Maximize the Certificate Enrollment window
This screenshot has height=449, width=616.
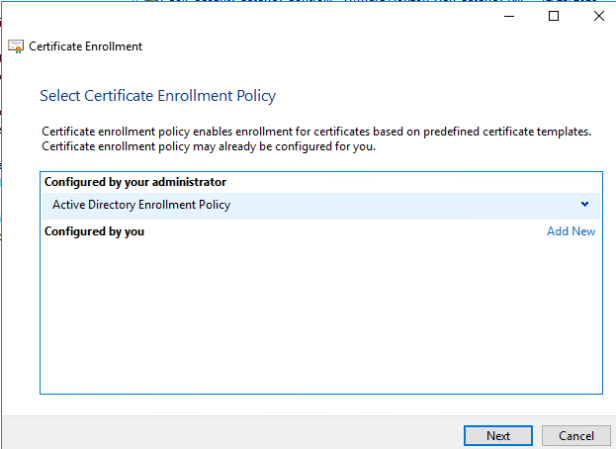(554, 16)
